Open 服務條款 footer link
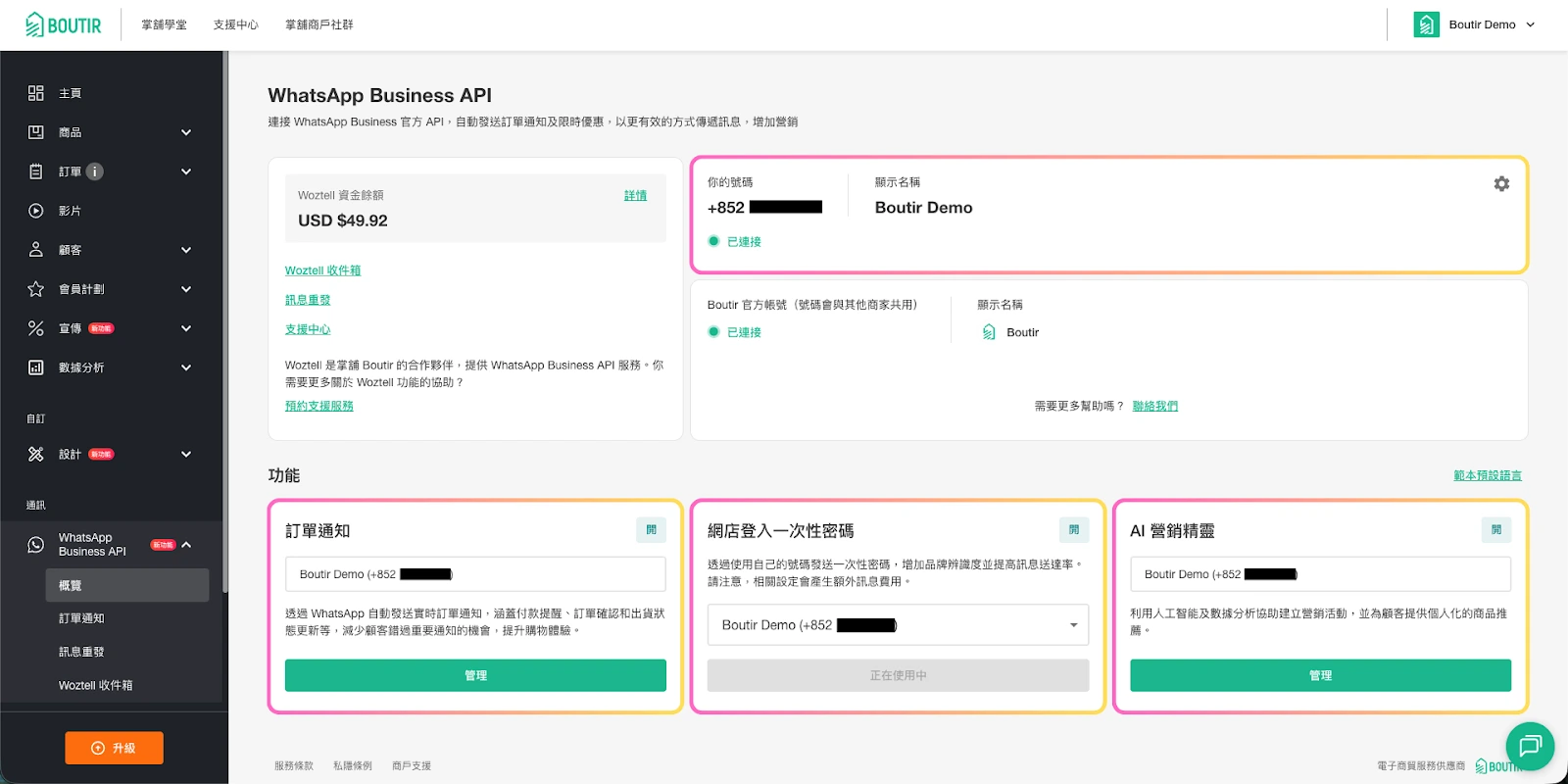The height and width of the screenshot is (784, 1568). coord(294,765)
